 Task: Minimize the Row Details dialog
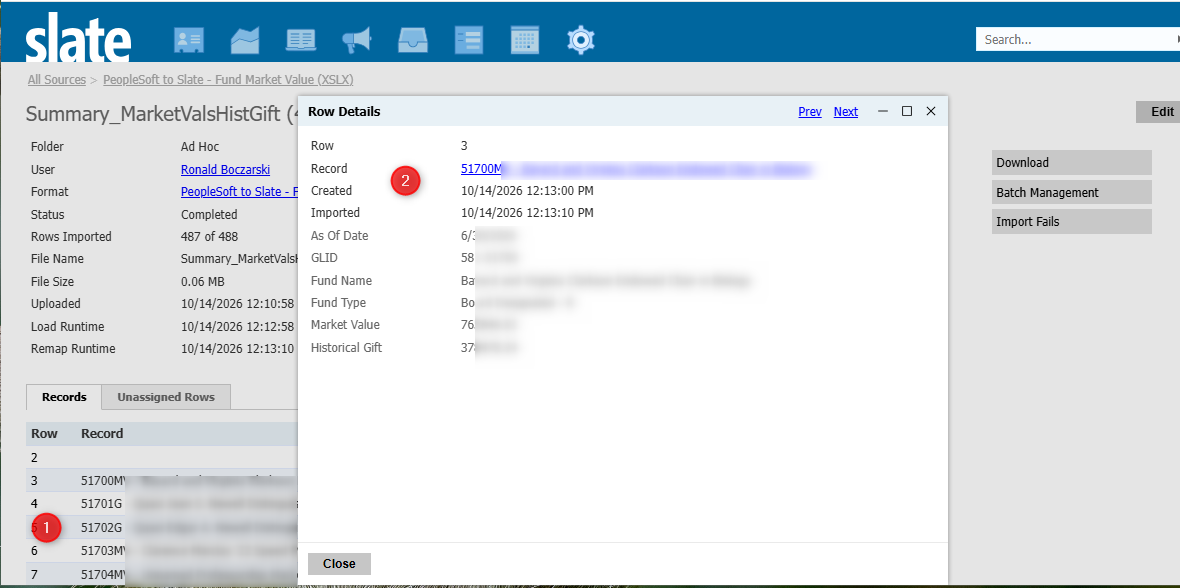point(883,111)
